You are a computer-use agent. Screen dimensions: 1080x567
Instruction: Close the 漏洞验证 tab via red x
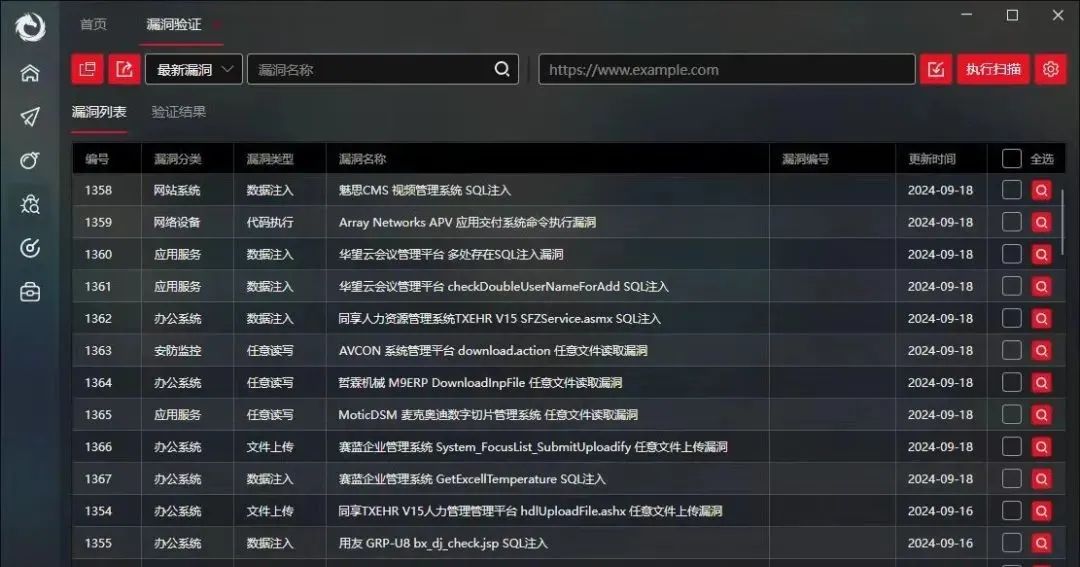point(216,25)
